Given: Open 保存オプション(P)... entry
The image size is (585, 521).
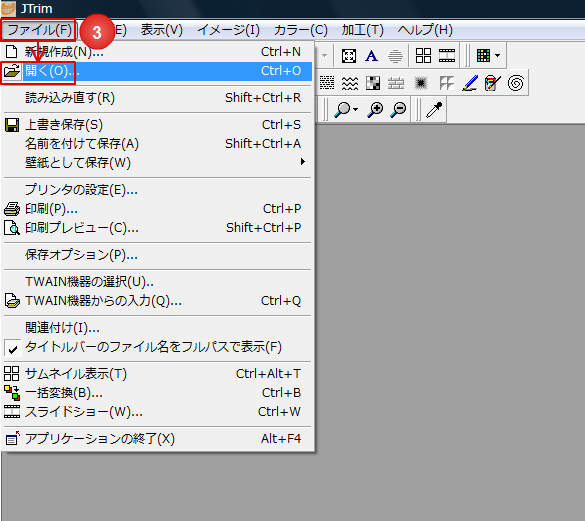Looking at the screenshot, I should click(x=157, y=255).
